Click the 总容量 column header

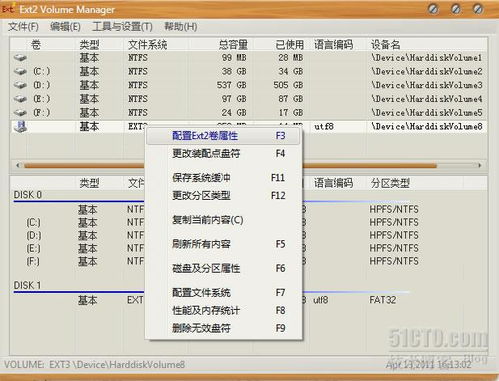click(x=233, y=45)
